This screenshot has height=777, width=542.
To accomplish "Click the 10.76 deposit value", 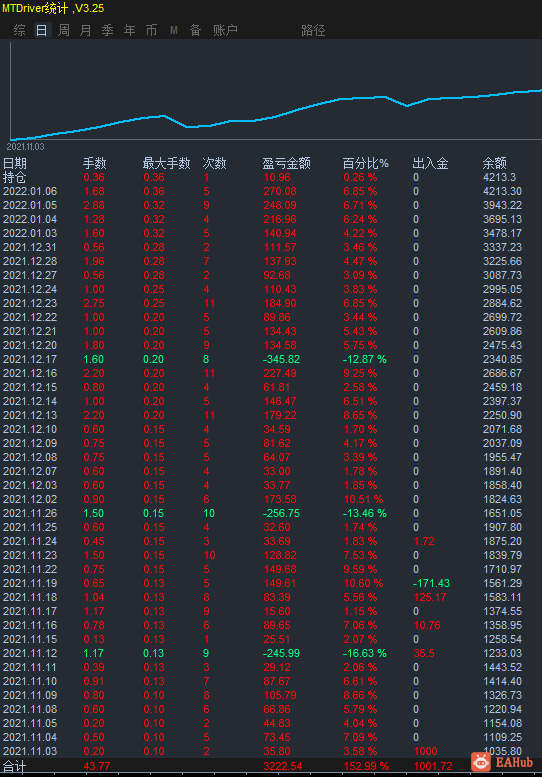I will click(427, 625).
